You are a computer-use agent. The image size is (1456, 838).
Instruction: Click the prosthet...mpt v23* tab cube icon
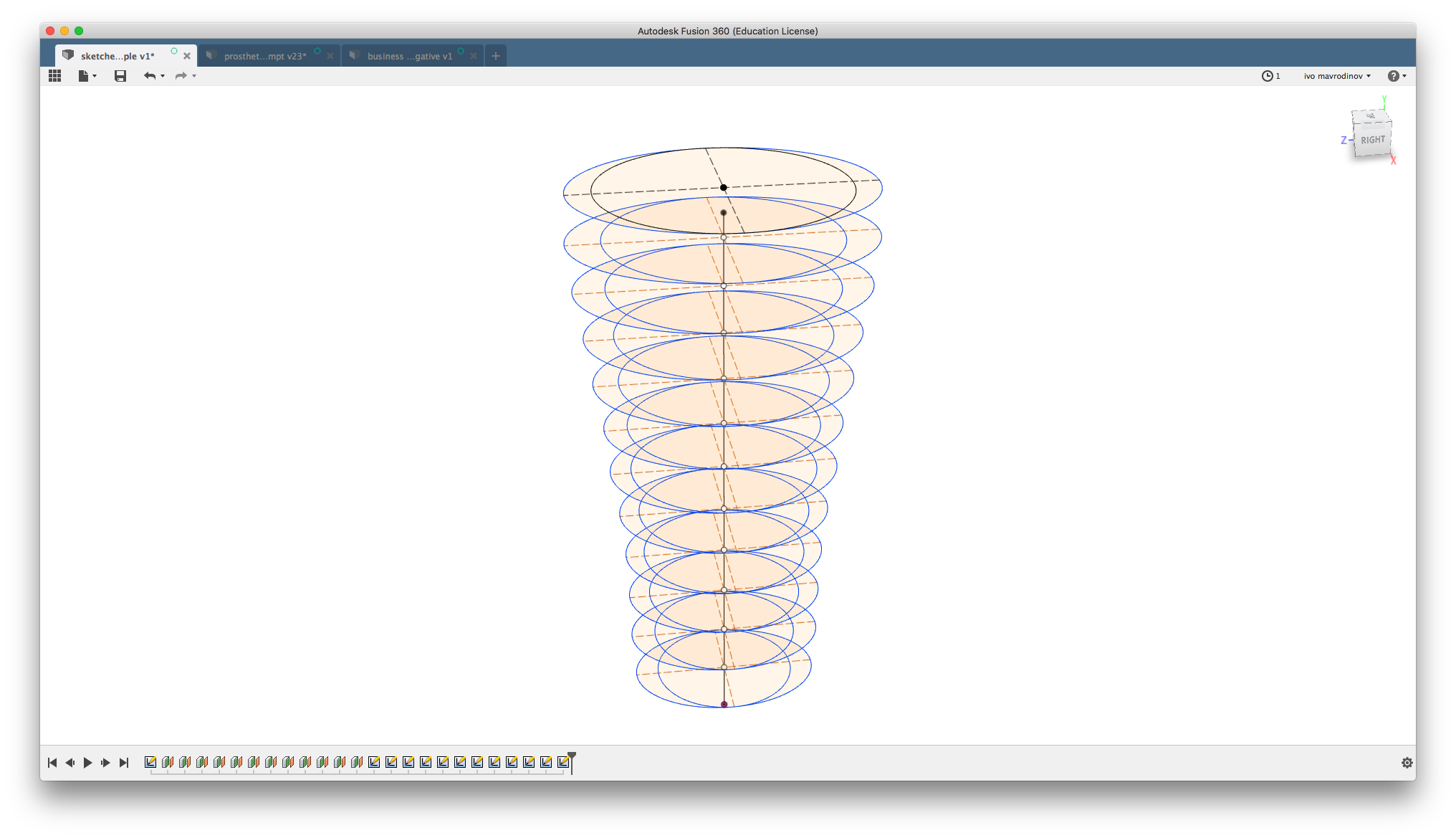point(211,55)
